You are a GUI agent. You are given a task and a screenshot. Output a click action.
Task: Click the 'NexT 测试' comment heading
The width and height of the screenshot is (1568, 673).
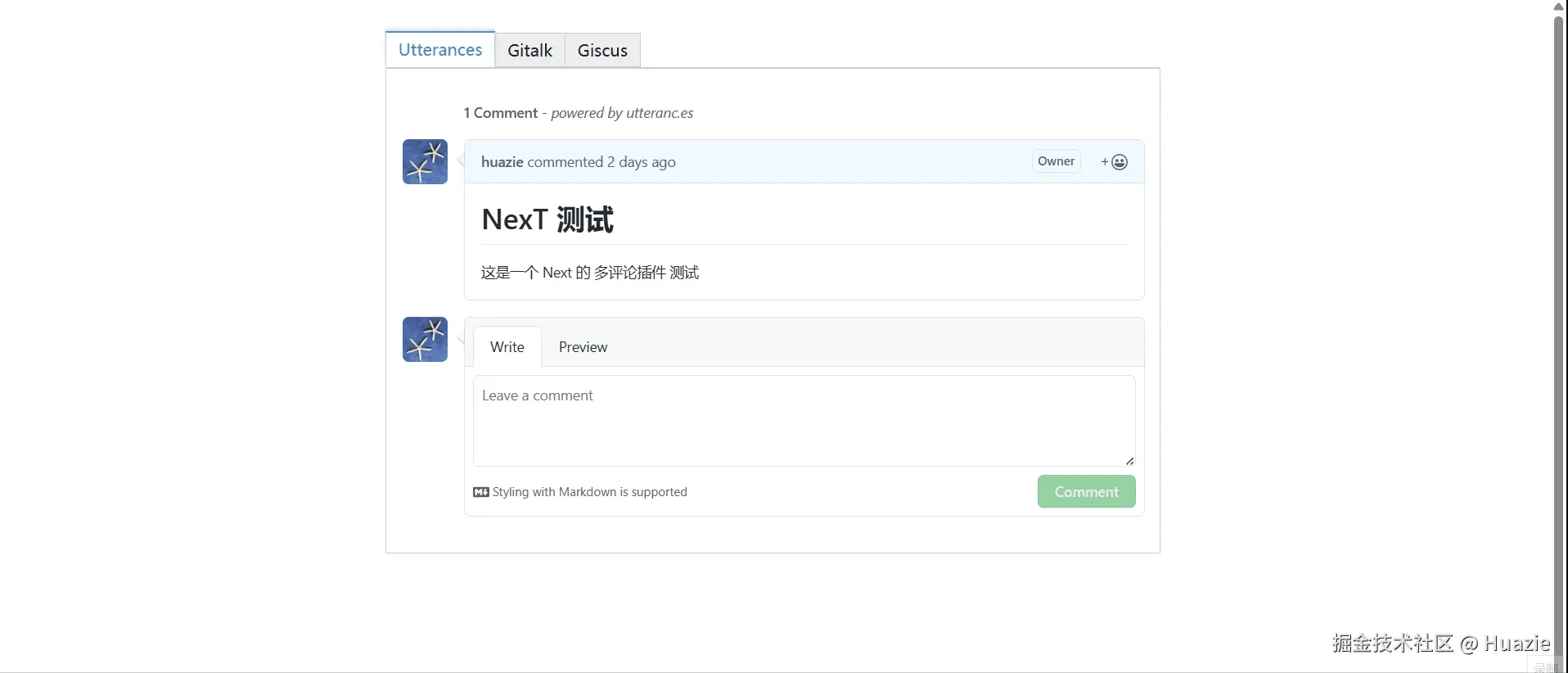tap(547, 219)
